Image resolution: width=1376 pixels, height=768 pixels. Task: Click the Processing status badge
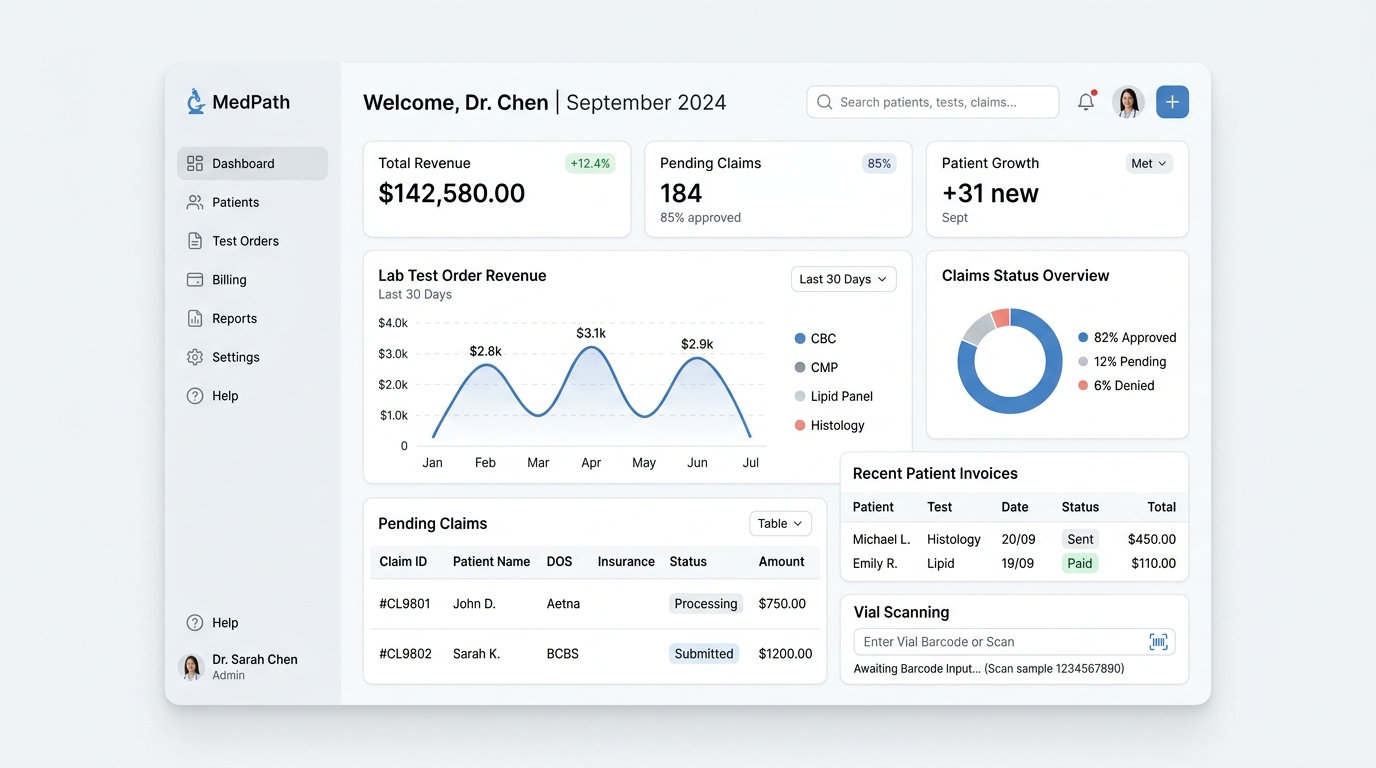[x=706, y=604]
